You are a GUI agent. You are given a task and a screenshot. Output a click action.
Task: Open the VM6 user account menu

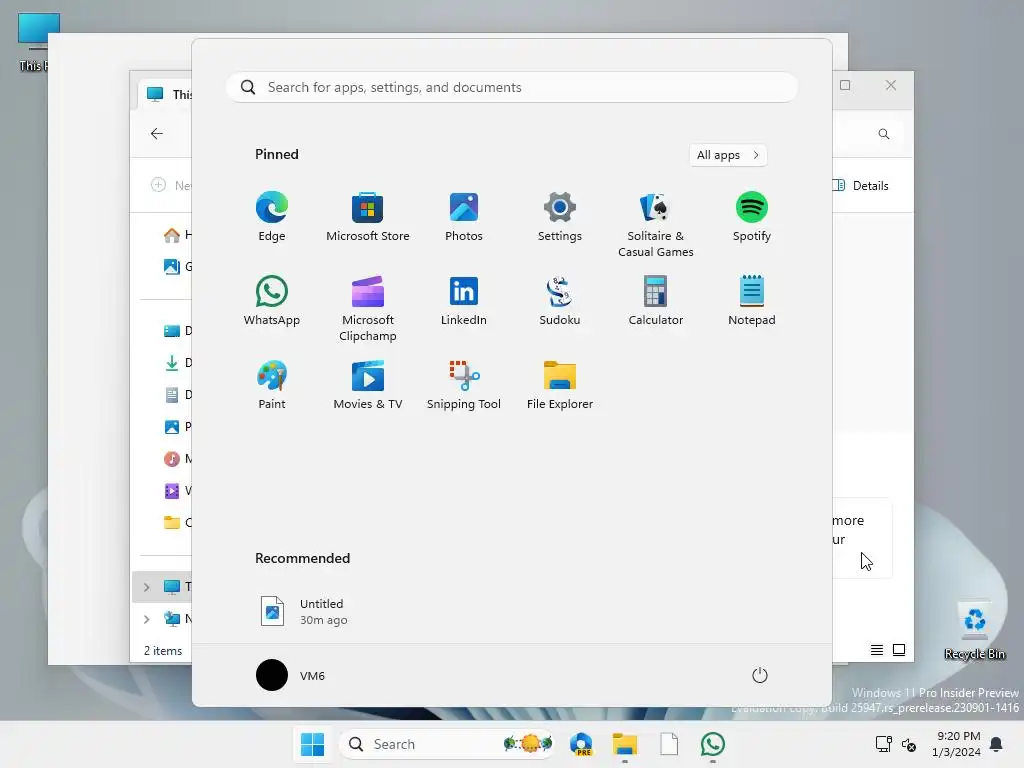pyautogui.click(x=291, y=675)
